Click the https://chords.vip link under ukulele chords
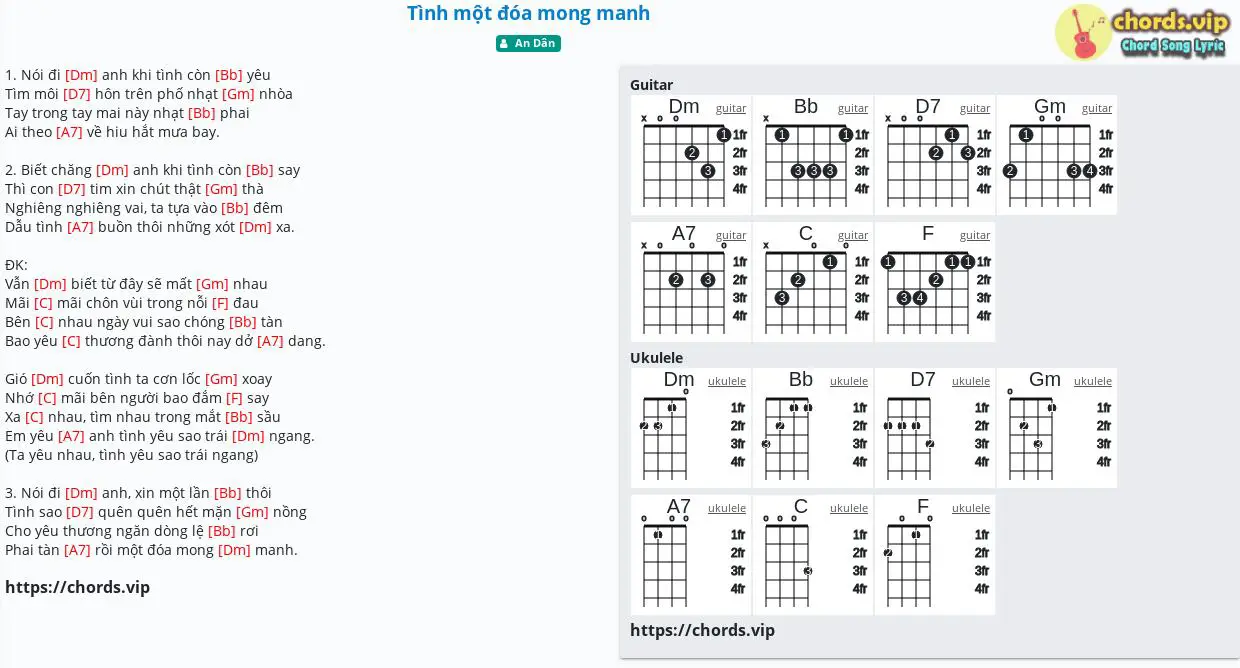1240x668 pixels. point(702,630)
